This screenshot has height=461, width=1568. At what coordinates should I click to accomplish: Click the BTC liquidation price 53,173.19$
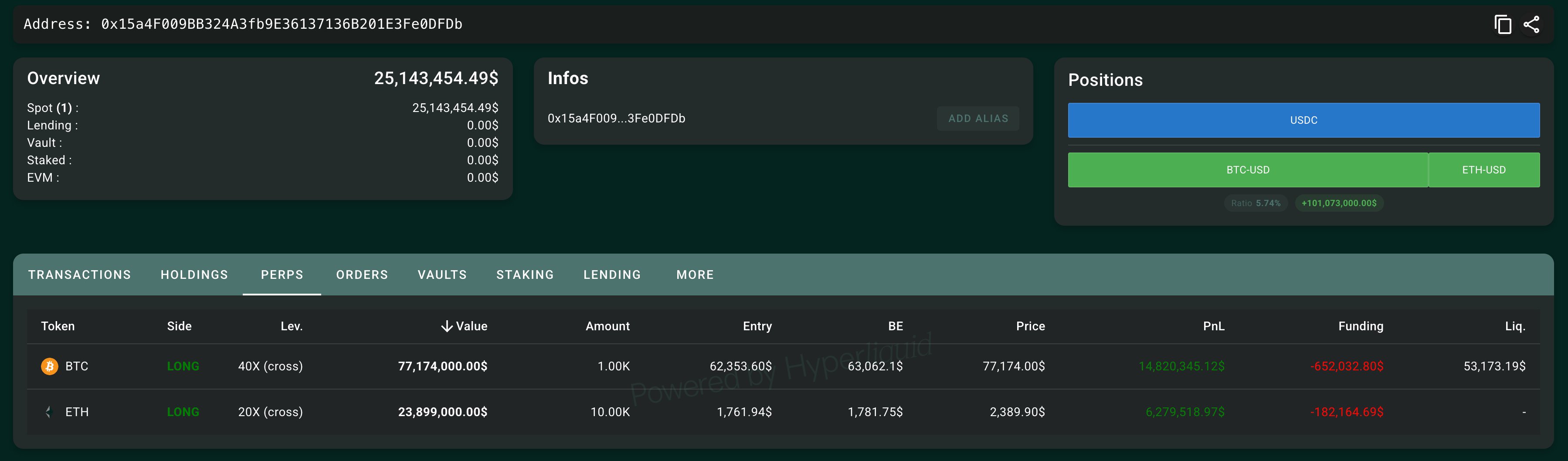(x=1494, y=366)
